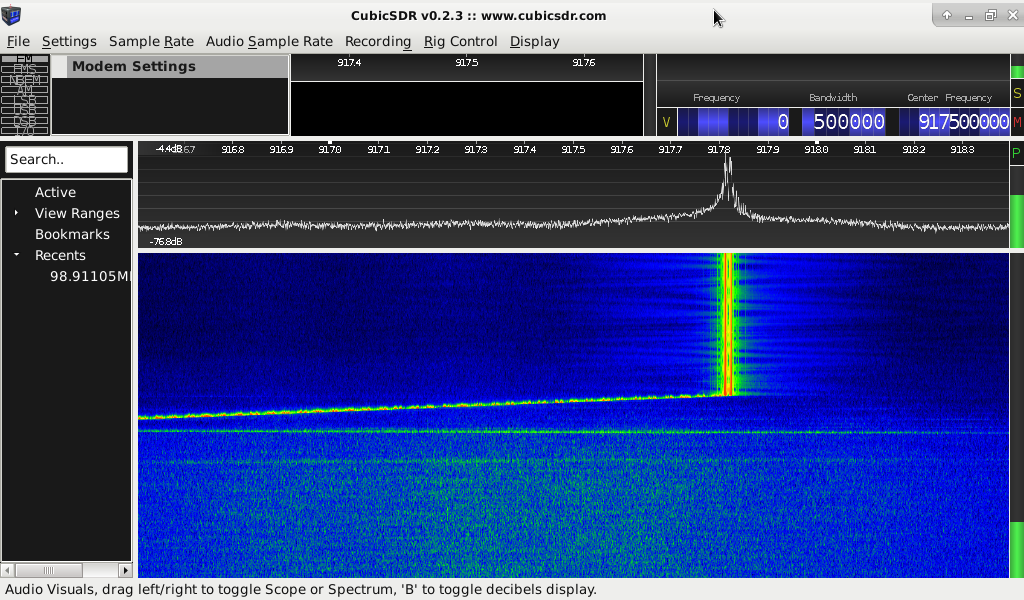The width and height of the screenshot is (1024, 600).
Task: Click the Center Frequency value 917500000
Action: (x=954, y=122)
